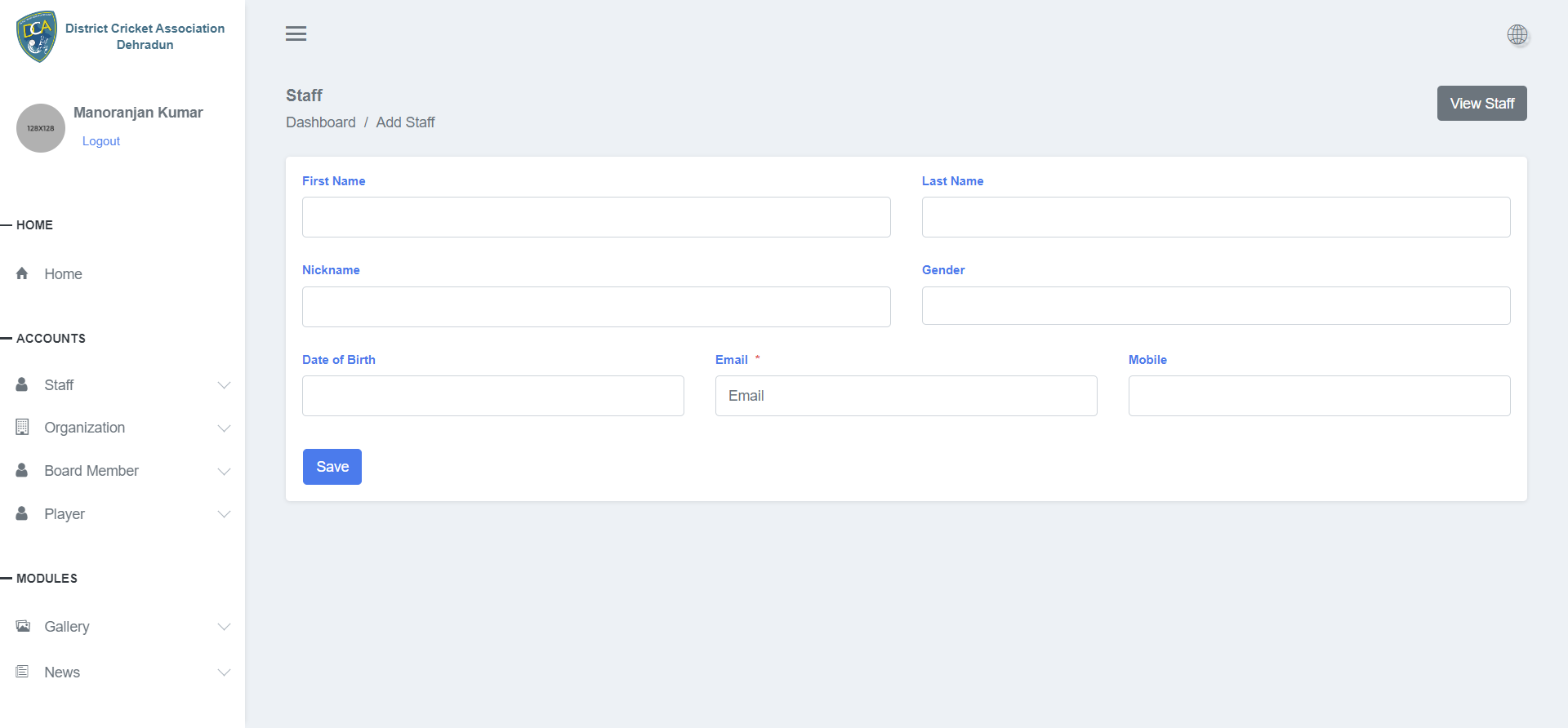The width and height of the screenshot is (1568, 728).
Task: Open the globe language icon
Action: [x=1517, y=34]
